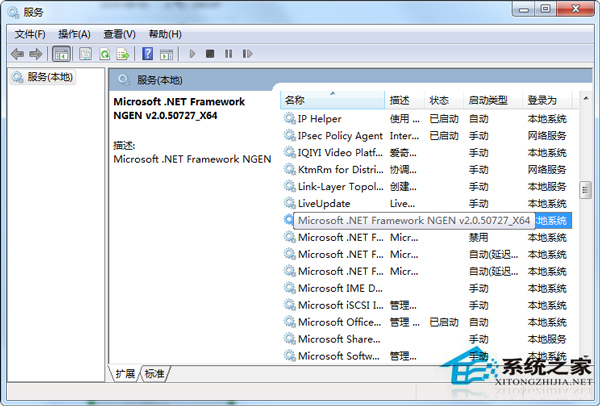This screenshot has height=406, width=600.
Task: Click the gear icon beside Microsoft IME D...
Action: coord(289,288)
